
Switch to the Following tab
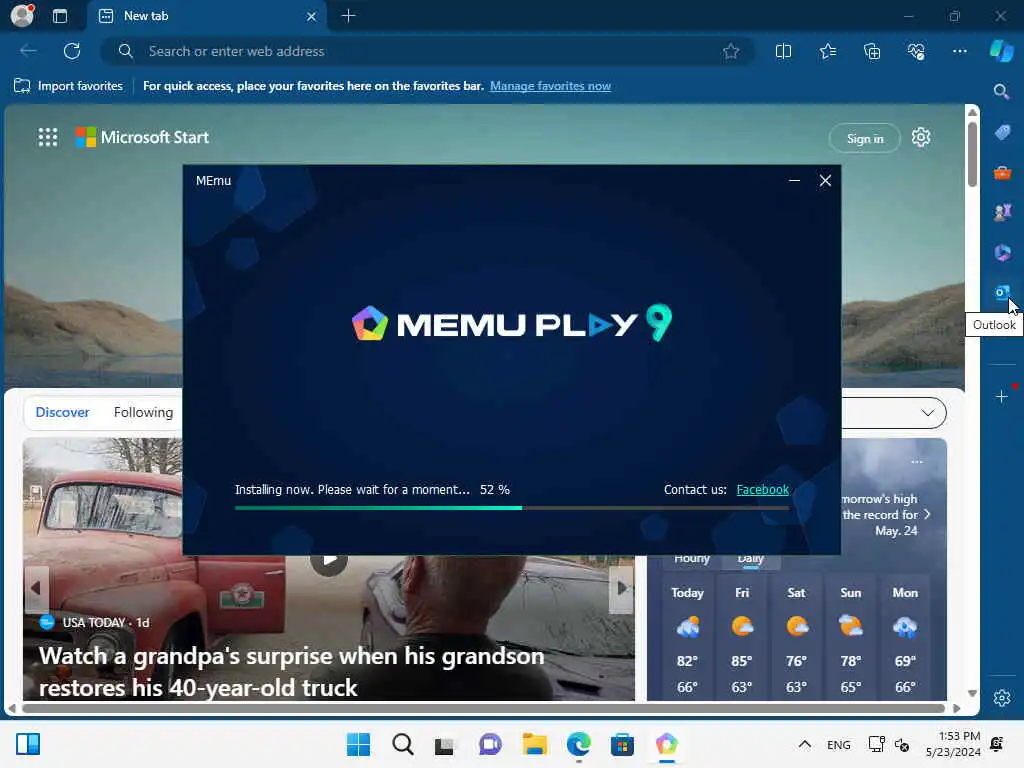[143, 412]
